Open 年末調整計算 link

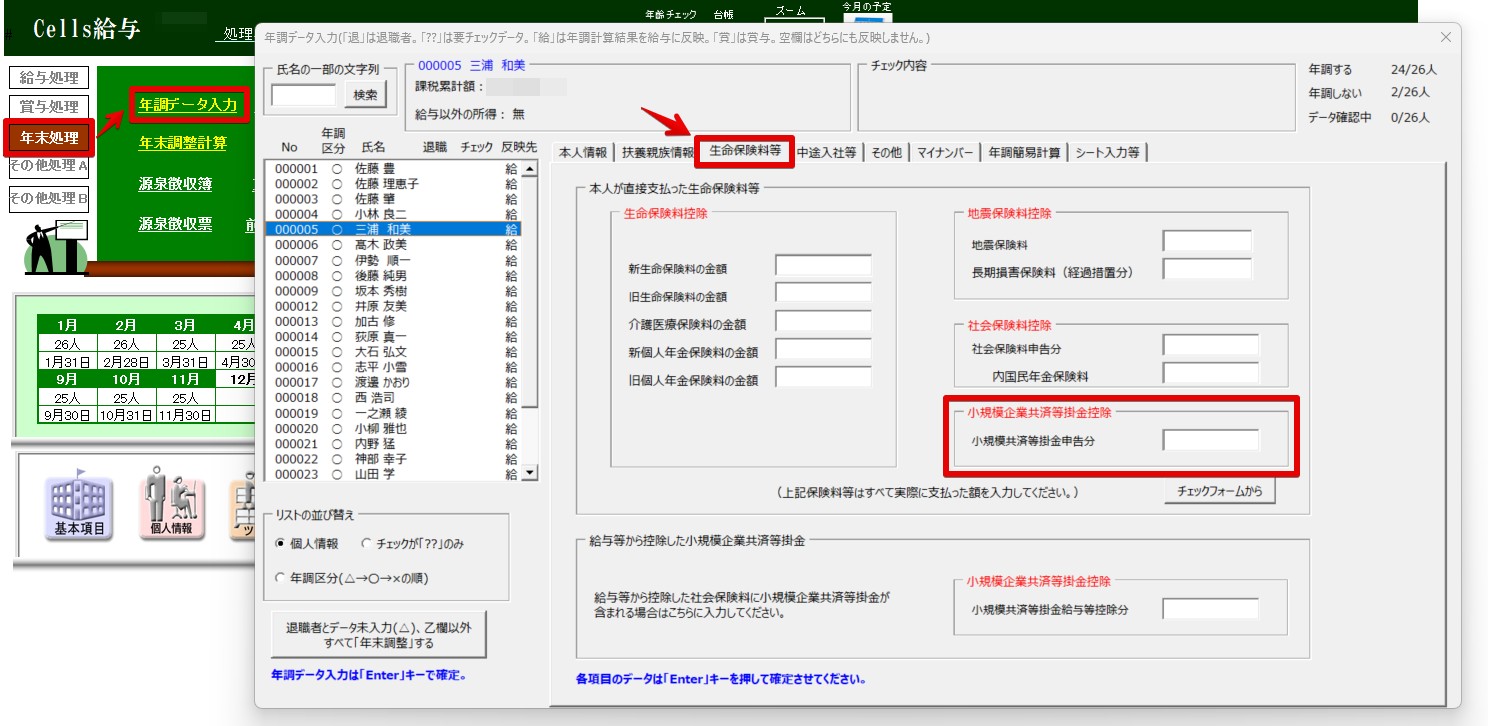(183, 143)
